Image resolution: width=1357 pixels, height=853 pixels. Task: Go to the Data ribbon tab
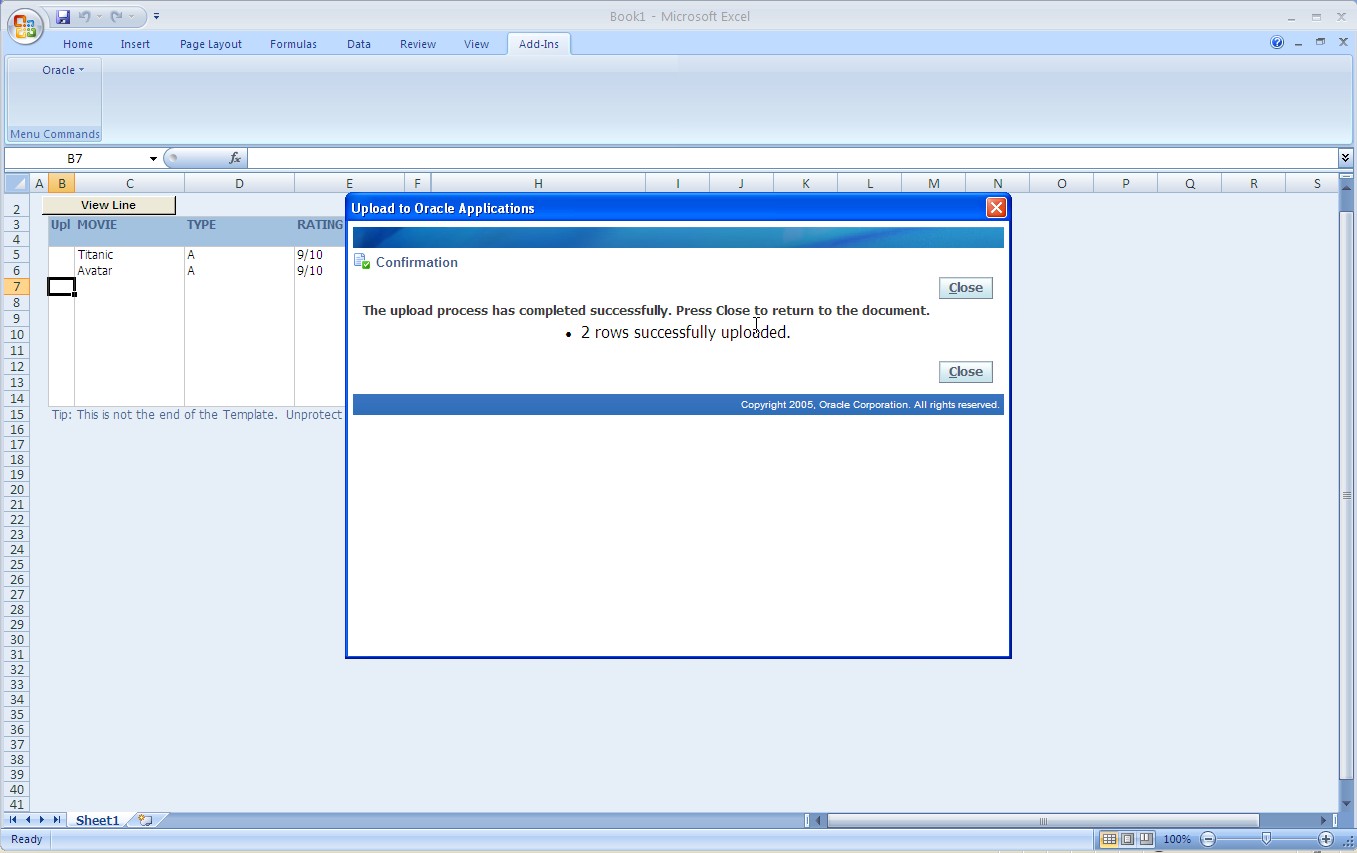click(x=359, y=44)
